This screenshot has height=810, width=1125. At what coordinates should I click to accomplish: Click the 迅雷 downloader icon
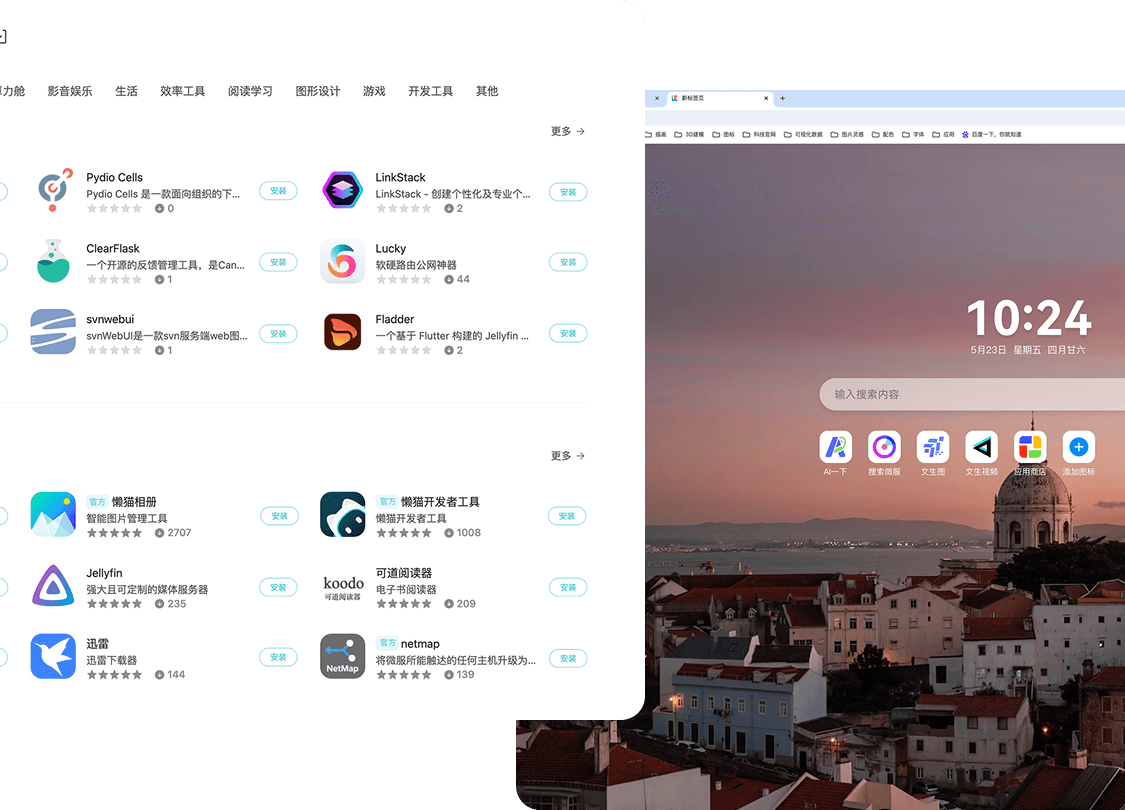53,657
